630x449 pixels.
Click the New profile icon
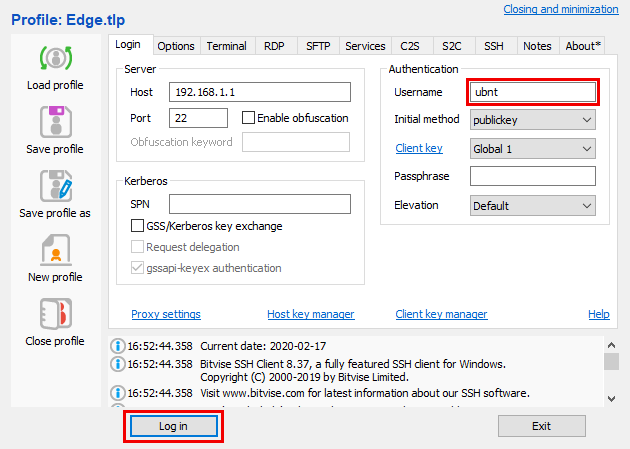pyautogui.click(x=55, y=250)
